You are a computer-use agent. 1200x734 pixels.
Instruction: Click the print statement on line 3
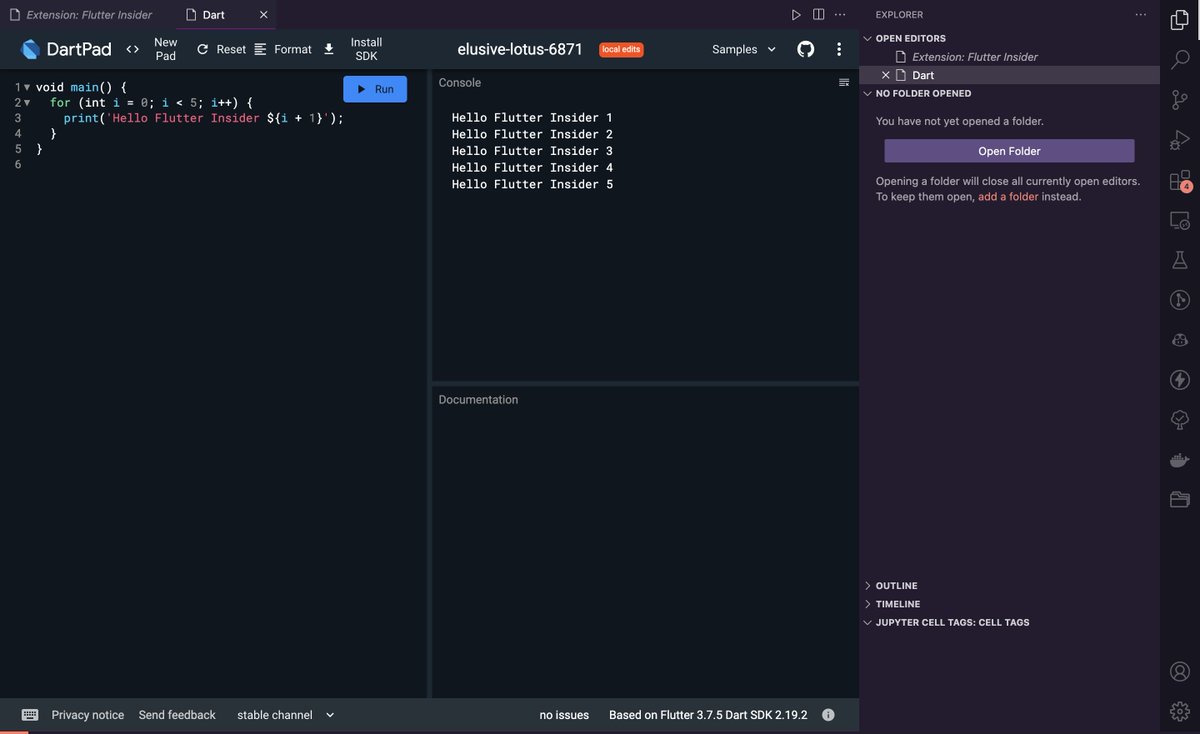(x=204, y=118)
